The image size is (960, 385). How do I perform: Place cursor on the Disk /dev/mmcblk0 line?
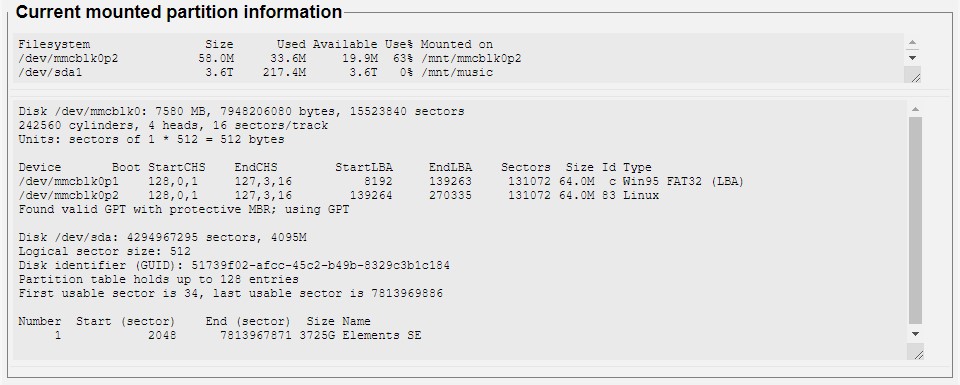click(x=241, y=111)
